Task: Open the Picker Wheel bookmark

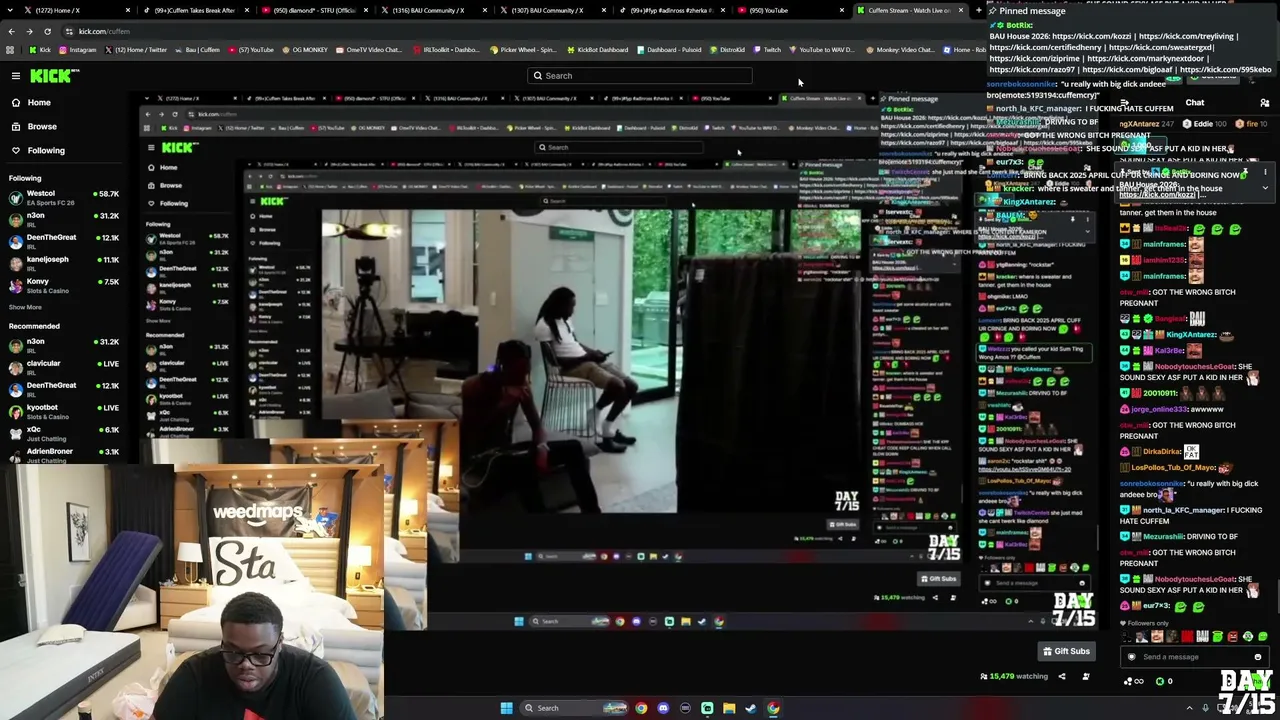Action: coord(523,50)
